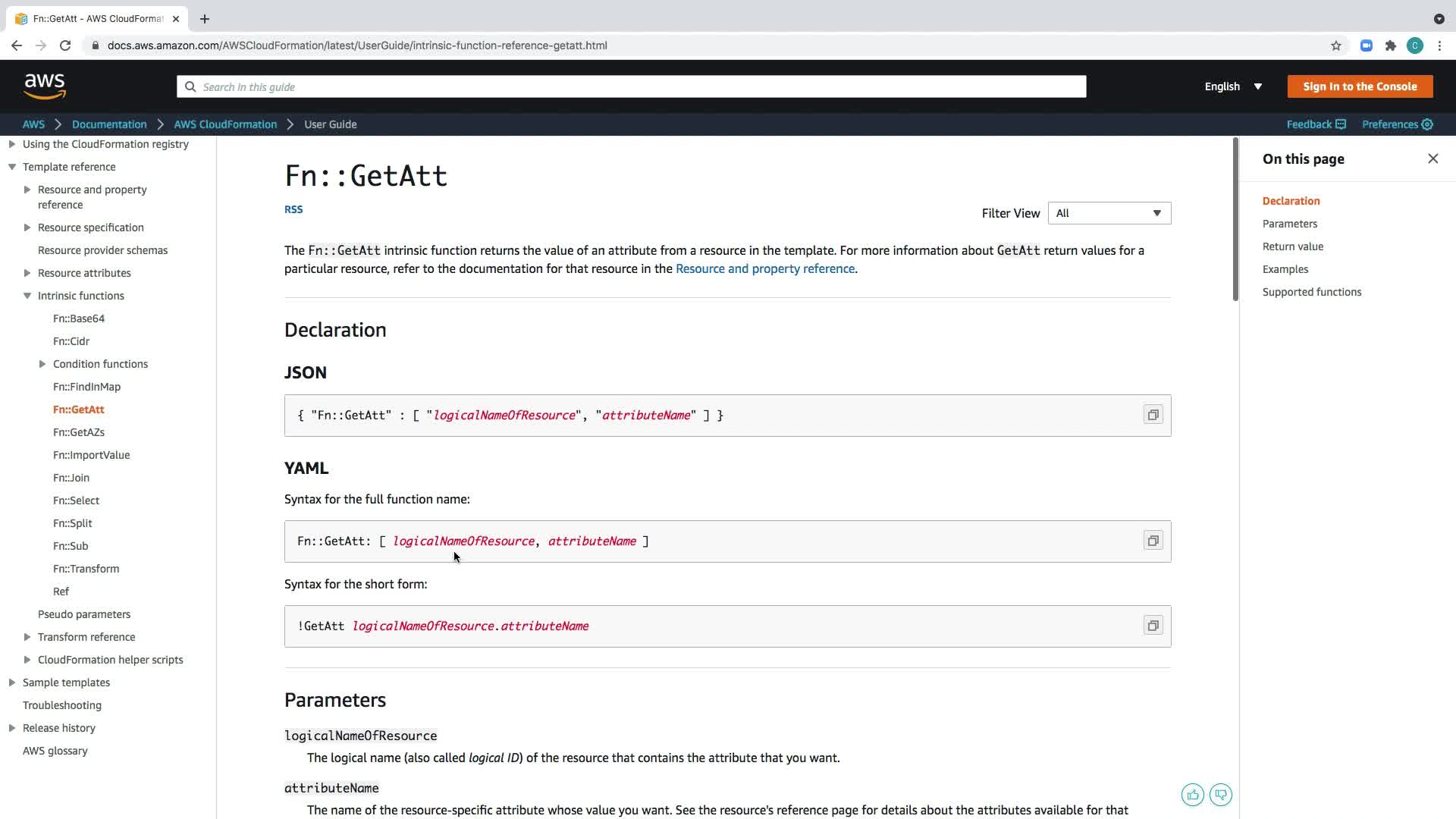1456x819 pixels.
Task: Copy the JSON declaration code snippet
Action: (1153, 415)
